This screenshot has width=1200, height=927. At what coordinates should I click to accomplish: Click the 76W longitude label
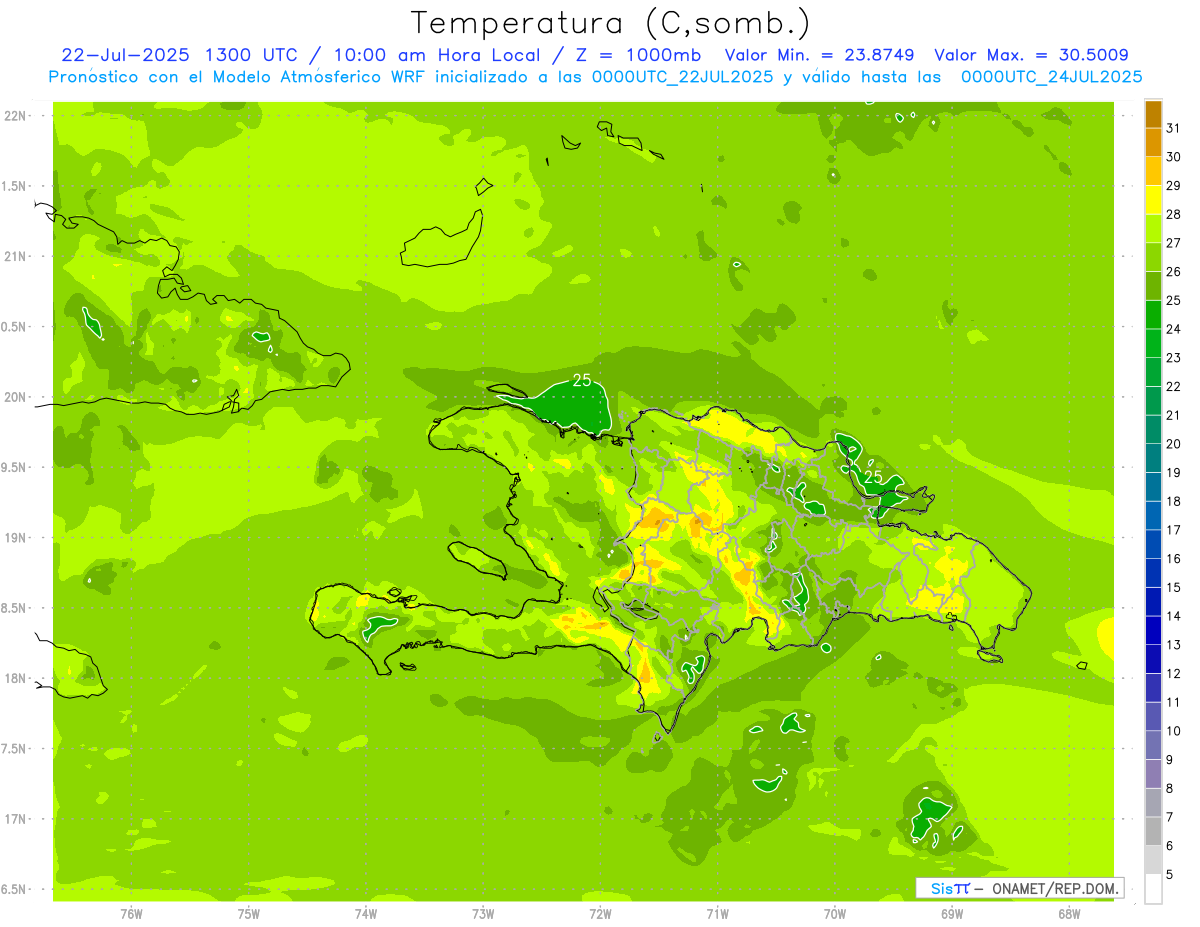coord(130,913)
